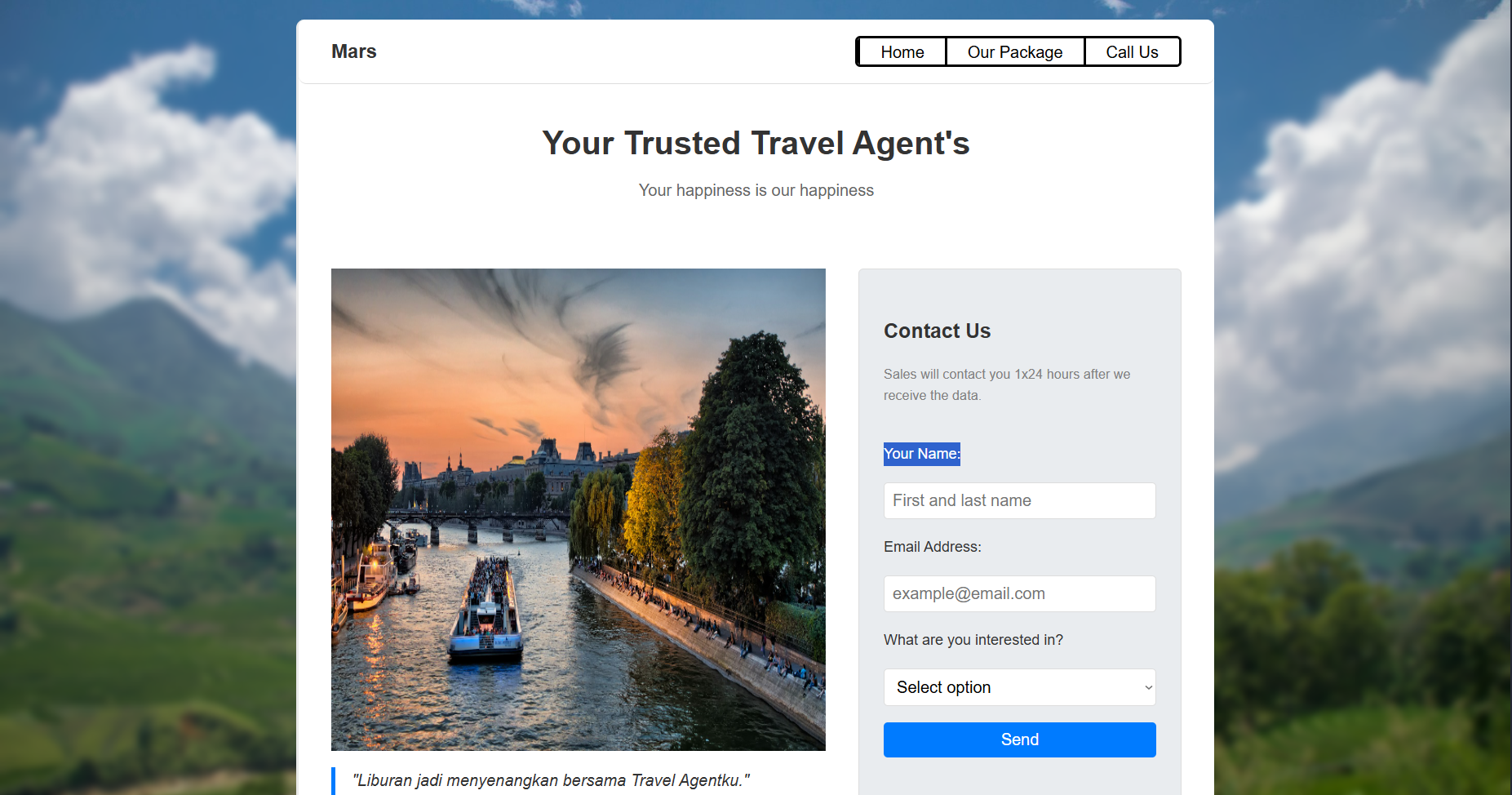The image size is (1512, 795).
Task: Click the river cruise photo
Action: pos(579,509)
